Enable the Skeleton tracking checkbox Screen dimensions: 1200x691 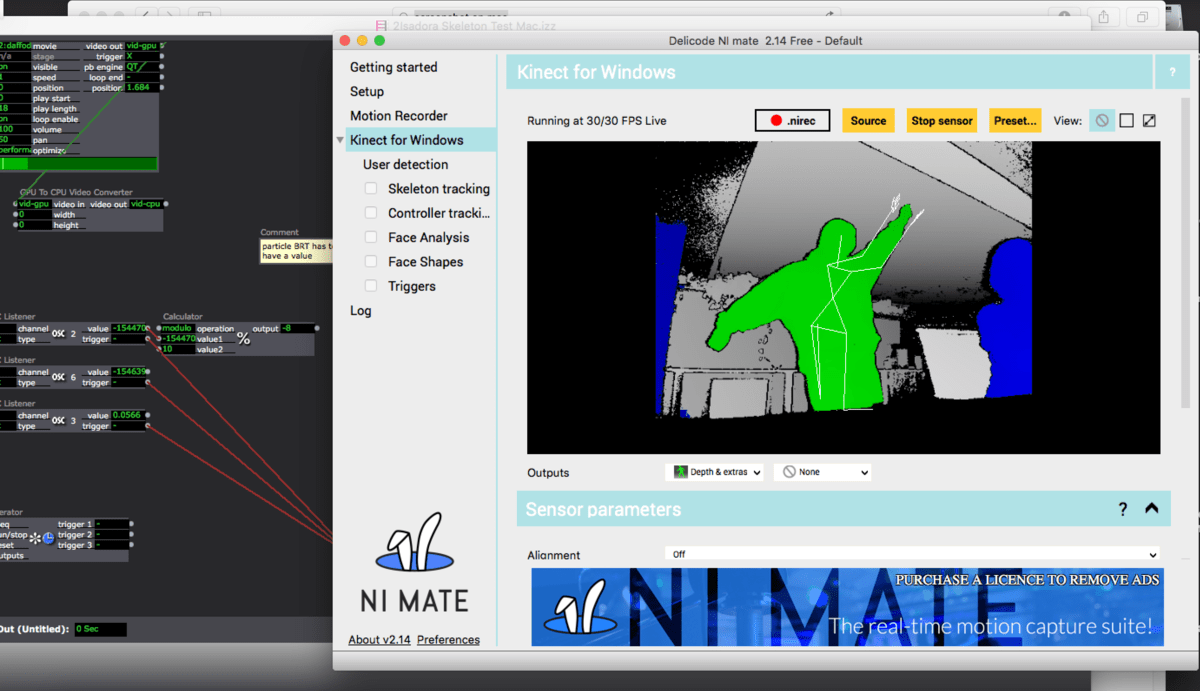click(371, 189)
